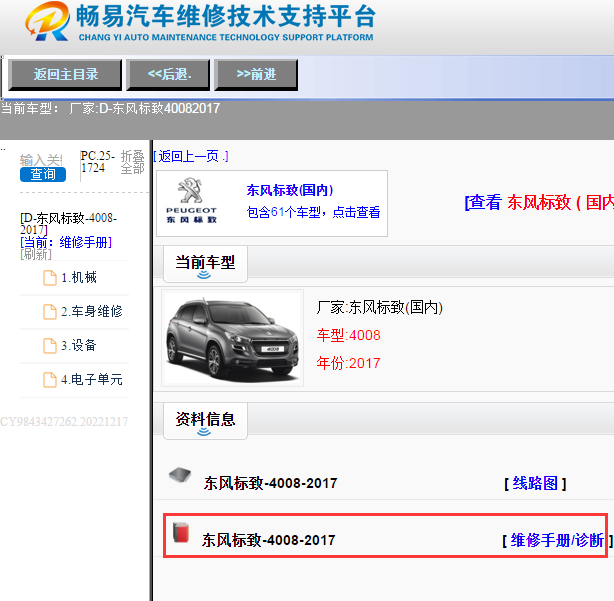Open the 线路图 link

535,484
